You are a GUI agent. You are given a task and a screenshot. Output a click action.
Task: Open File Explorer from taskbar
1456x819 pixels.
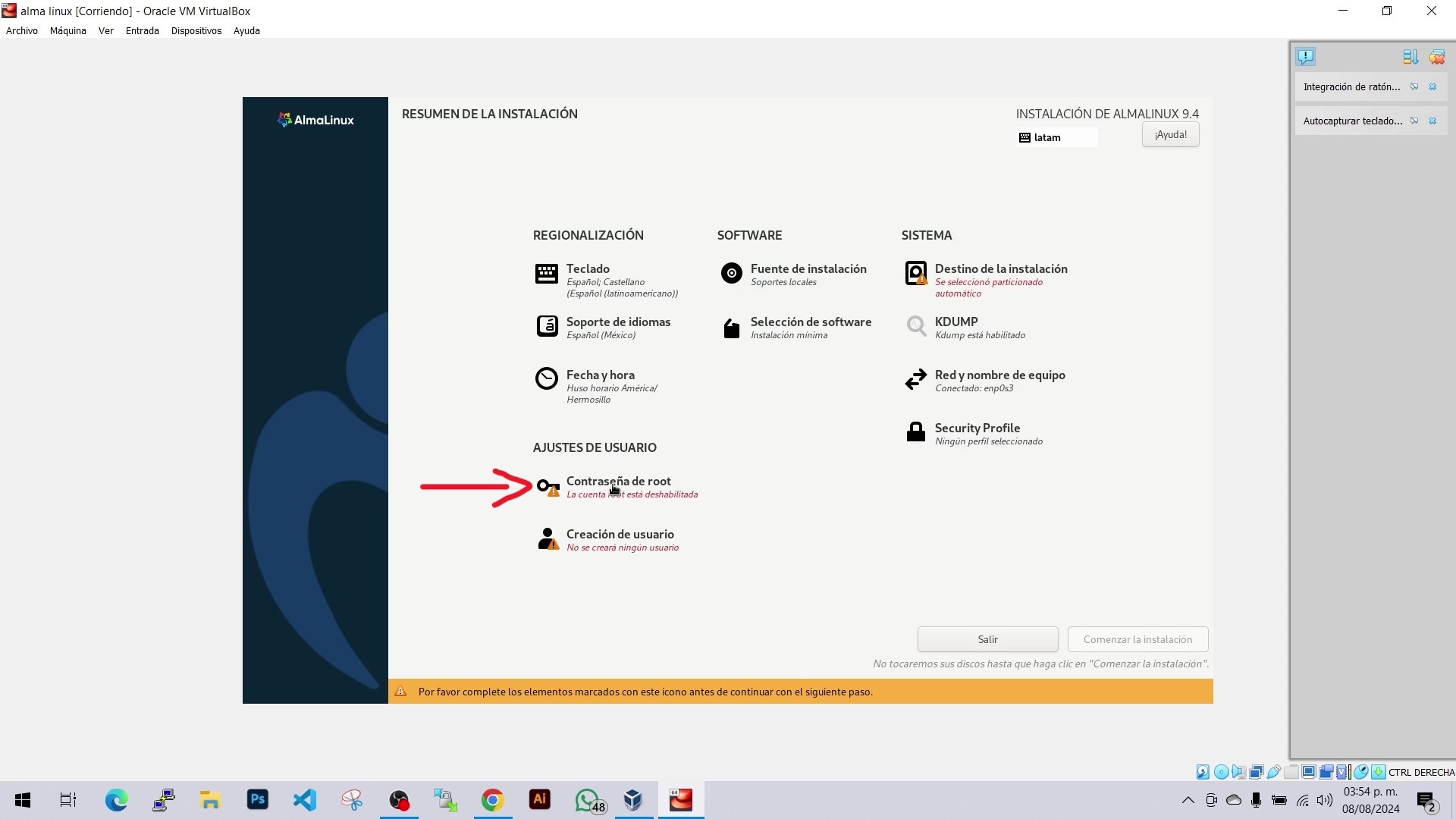click(210, 800)
